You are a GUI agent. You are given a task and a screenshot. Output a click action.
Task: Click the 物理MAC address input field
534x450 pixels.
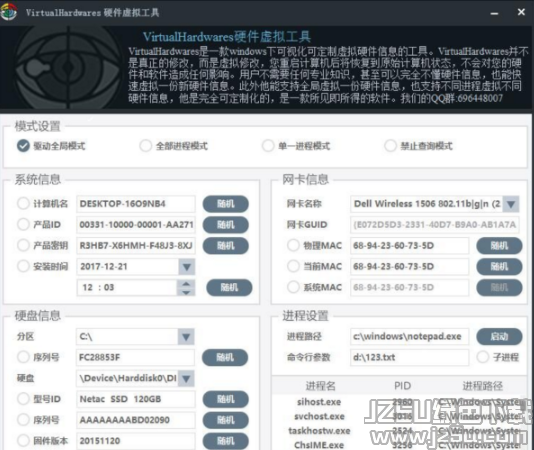click(x=409, y=246)
